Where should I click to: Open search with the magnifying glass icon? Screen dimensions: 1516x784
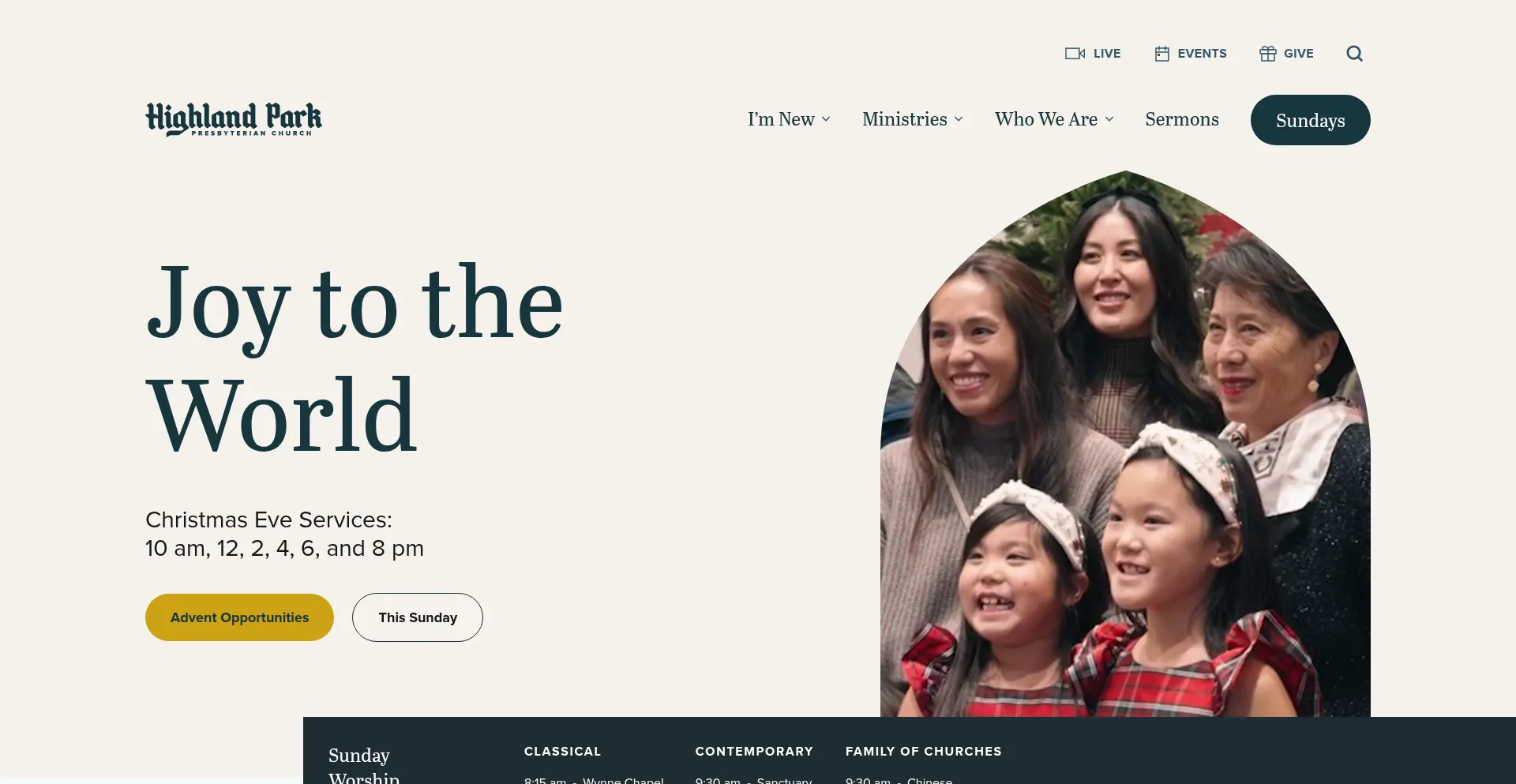1354,54
